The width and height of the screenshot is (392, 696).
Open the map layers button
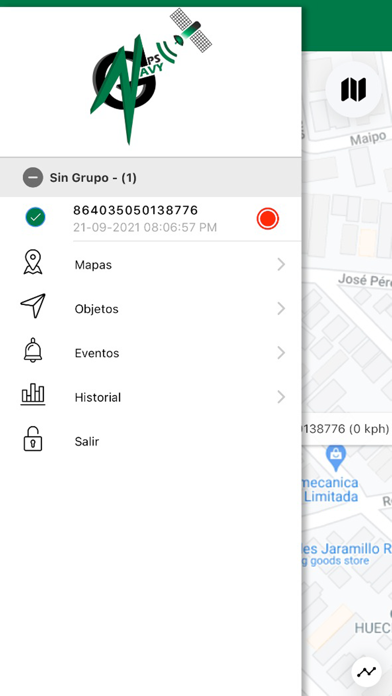353,89
